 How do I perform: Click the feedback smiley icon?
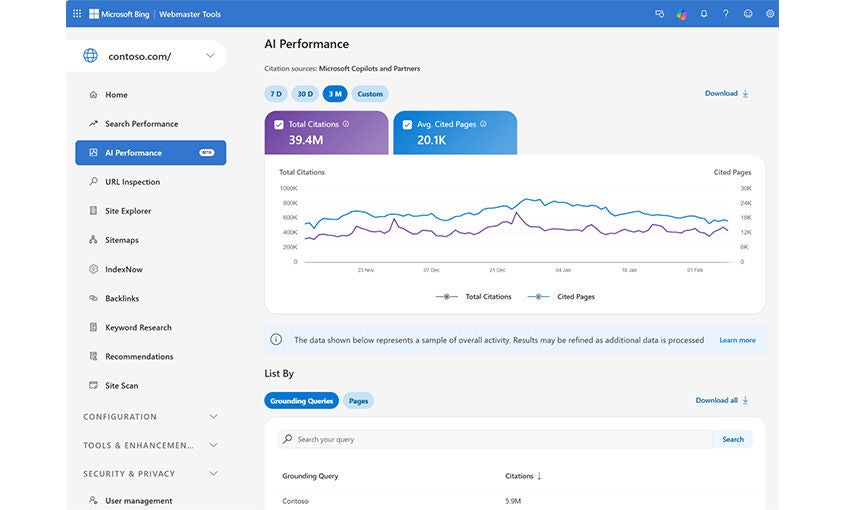[x=748, y=14]
